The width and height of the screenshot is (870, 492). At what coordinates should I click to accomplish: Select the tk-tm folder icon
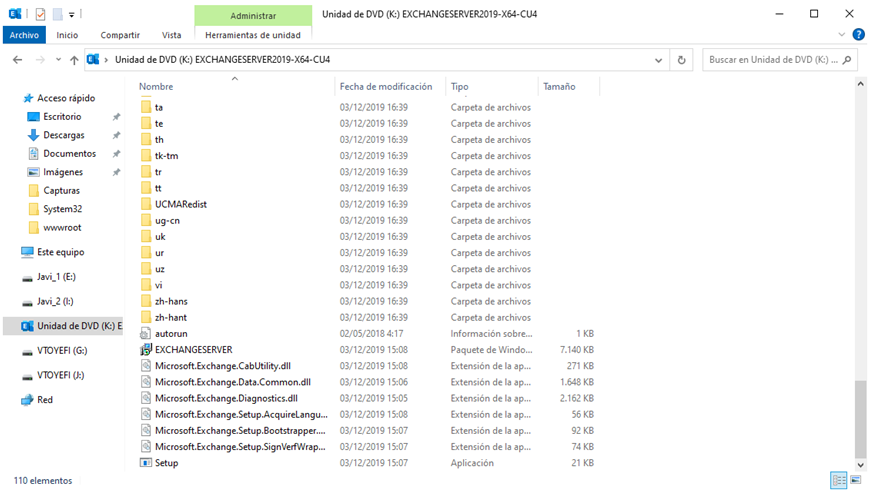click(x=145, y=155)
